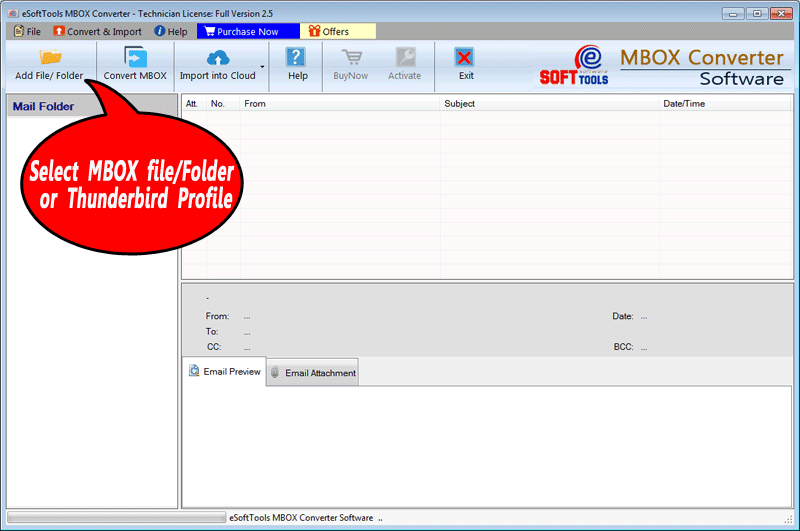
Task: Click the BuyNow shopping cart icon
Action: point(352,57)
